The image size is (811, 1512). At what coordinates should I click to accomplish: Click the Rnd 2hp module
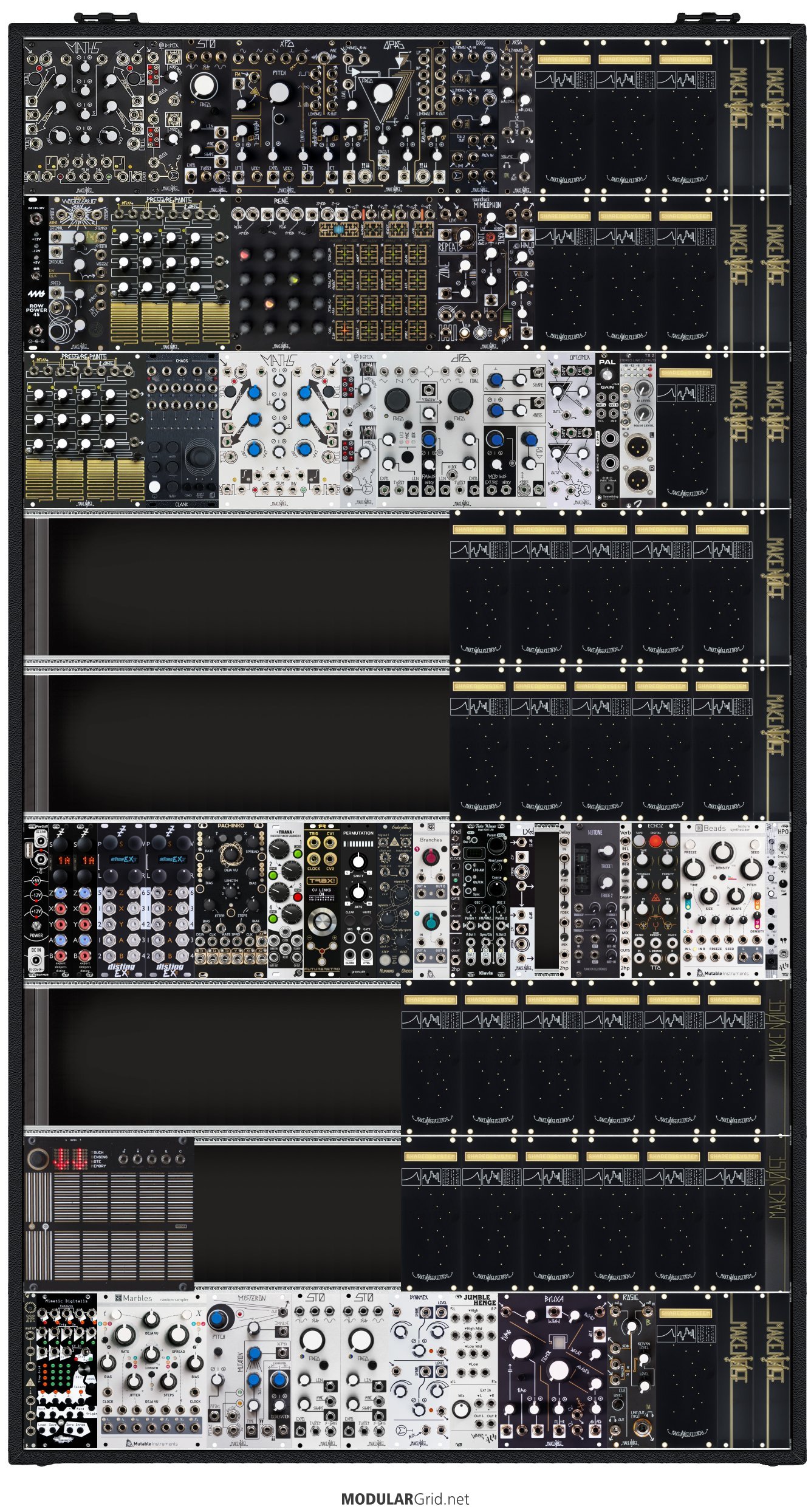[456, 900]
